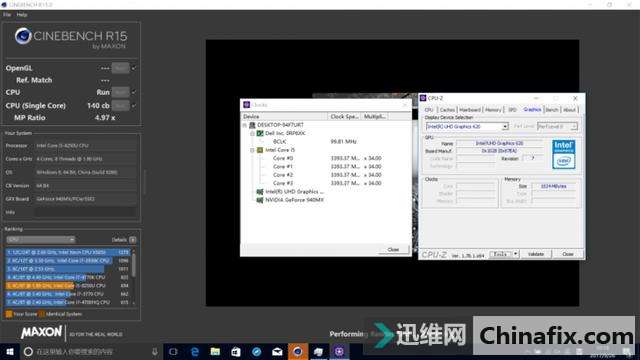Open File Explorer from the taskbar
This screenshot has height=360, width=640.
(x=215, y=351)
